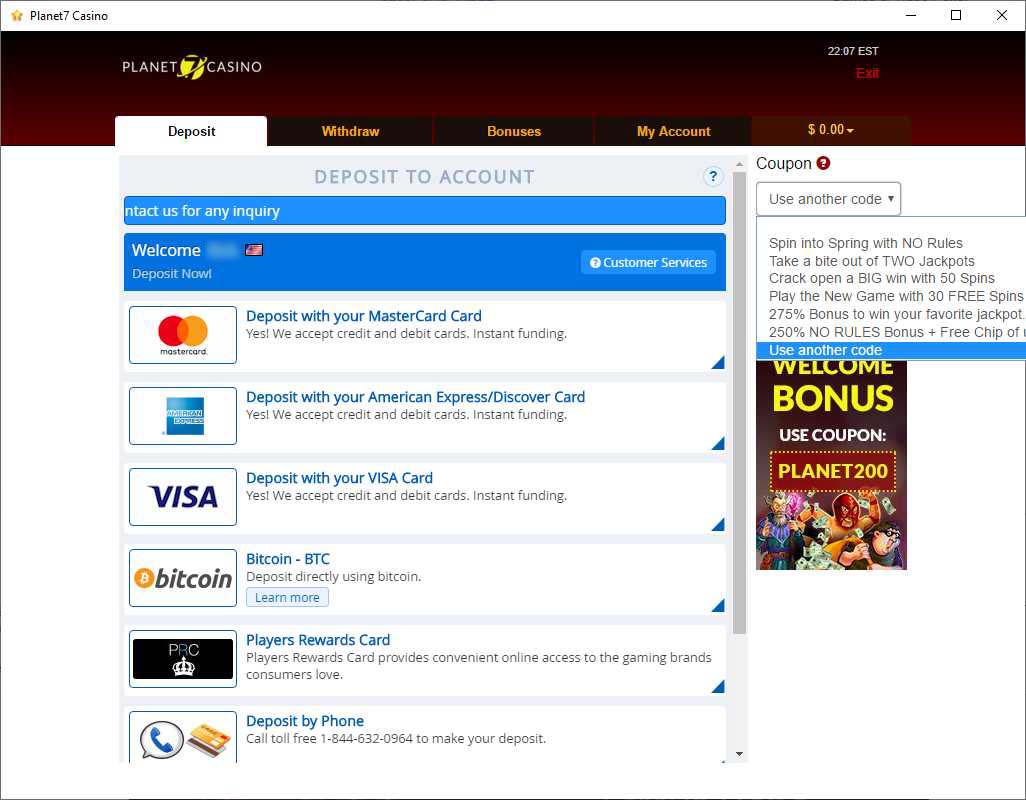Click the American Express logo

183,416
